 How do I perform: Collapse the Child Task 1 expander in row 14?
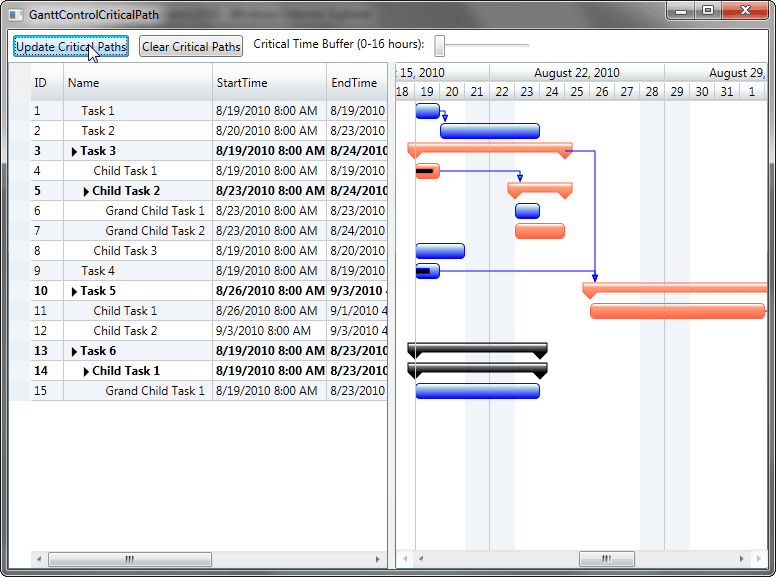pos(86,372)
